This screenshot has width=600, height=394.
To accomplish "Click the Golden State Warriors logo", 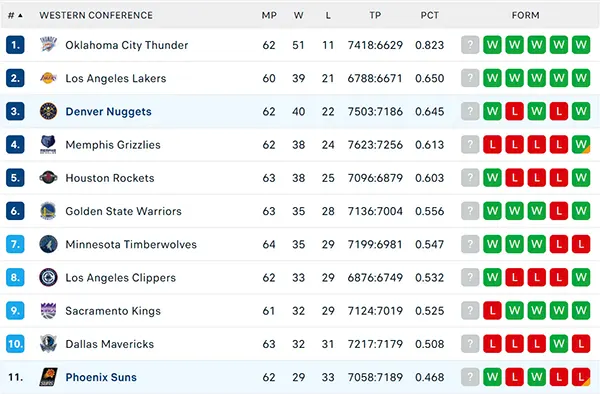I will 49,211.
